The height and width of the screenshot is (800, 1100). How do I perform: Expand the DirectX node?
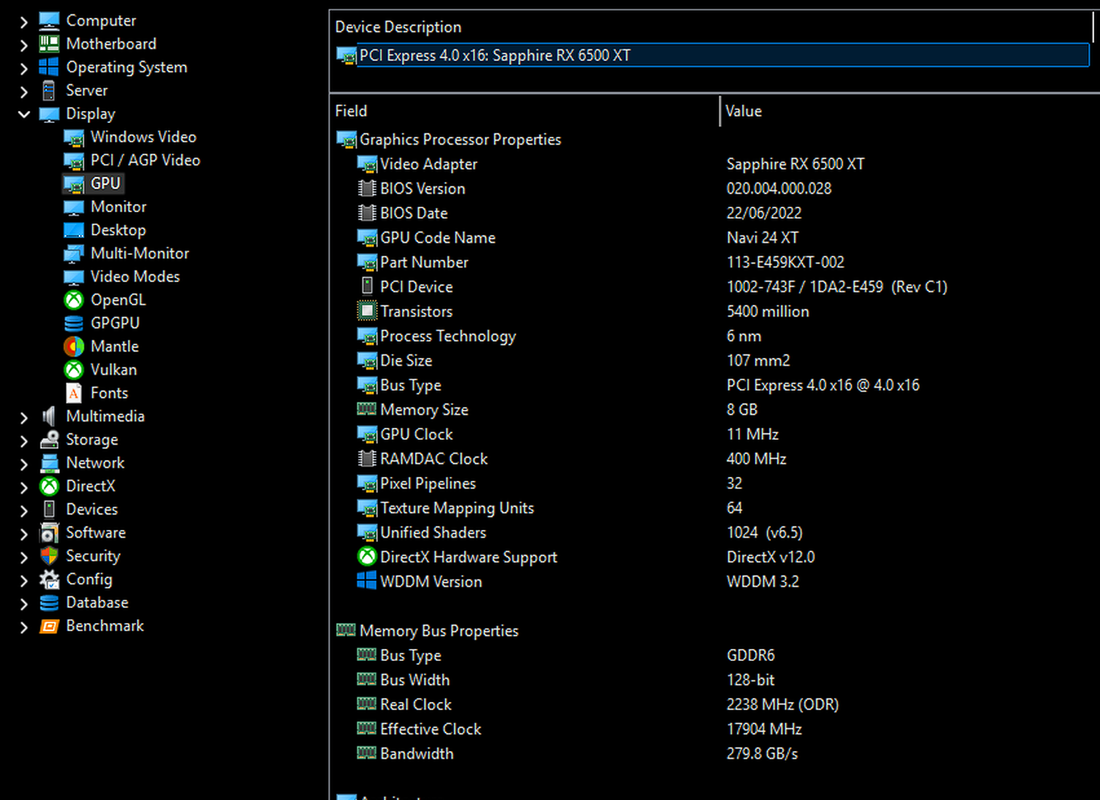pyautogui.click(x=24, y=487)
